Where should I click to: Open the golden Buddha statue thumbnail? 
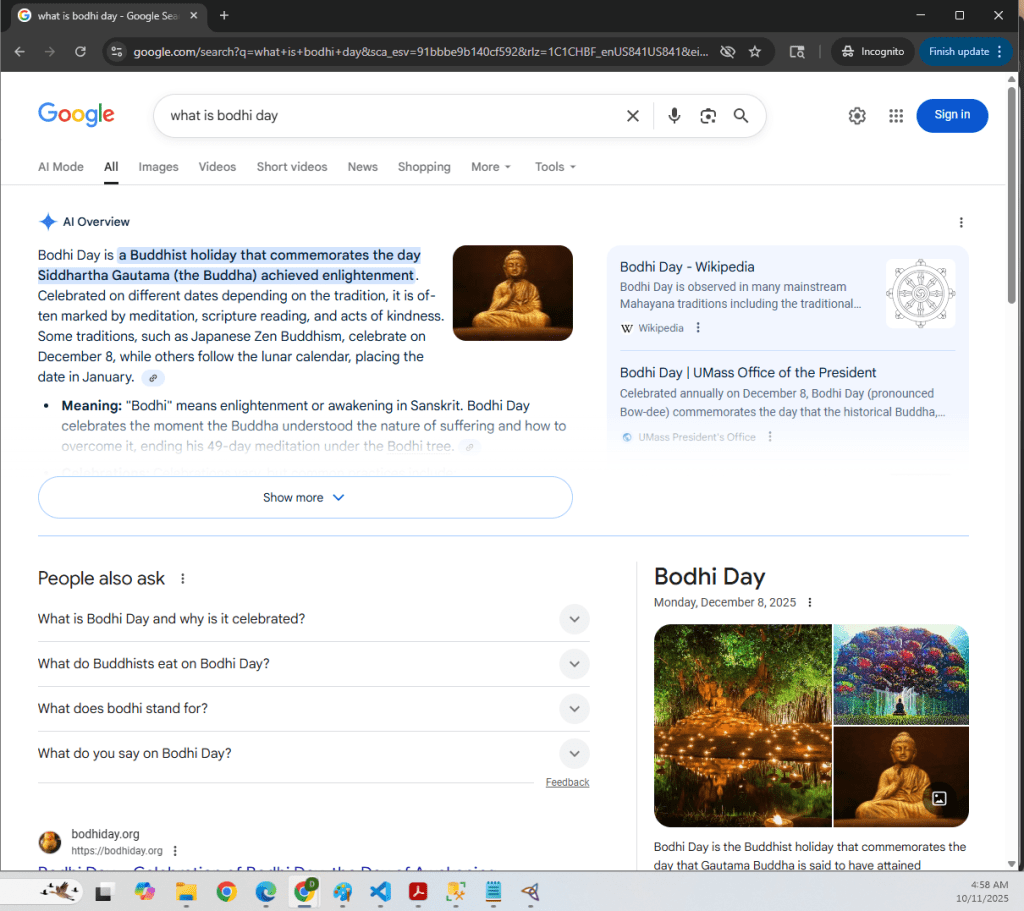pyautogui.click(x=512, y=293)
